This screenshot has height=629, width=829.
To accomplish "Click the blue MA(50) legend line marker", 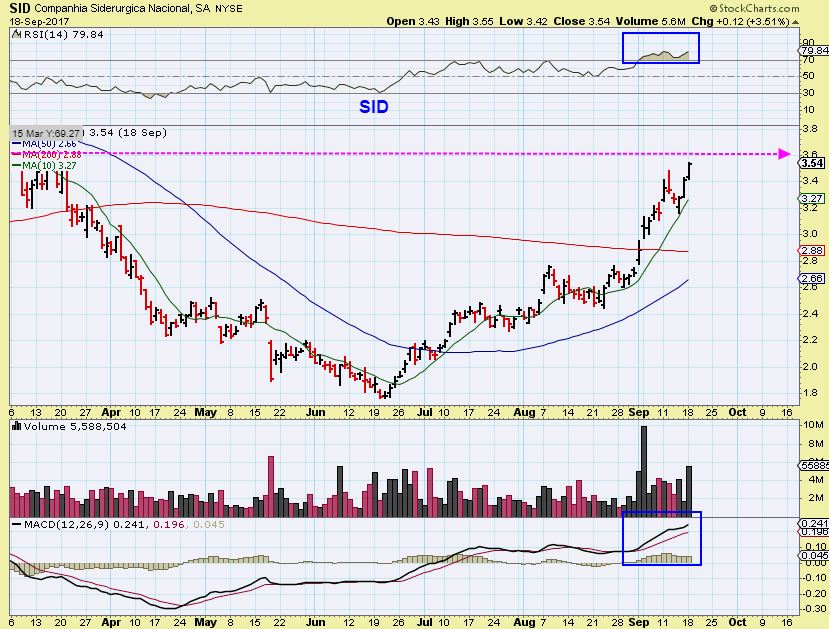I will point(17,144).
